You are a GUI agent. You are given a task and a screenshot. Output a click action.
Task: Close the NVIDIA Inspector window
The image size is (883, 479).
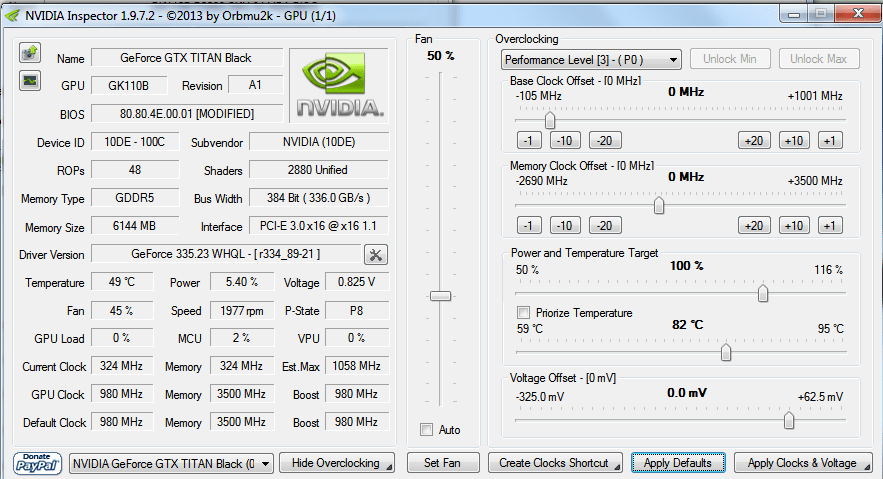click(858, 14)
